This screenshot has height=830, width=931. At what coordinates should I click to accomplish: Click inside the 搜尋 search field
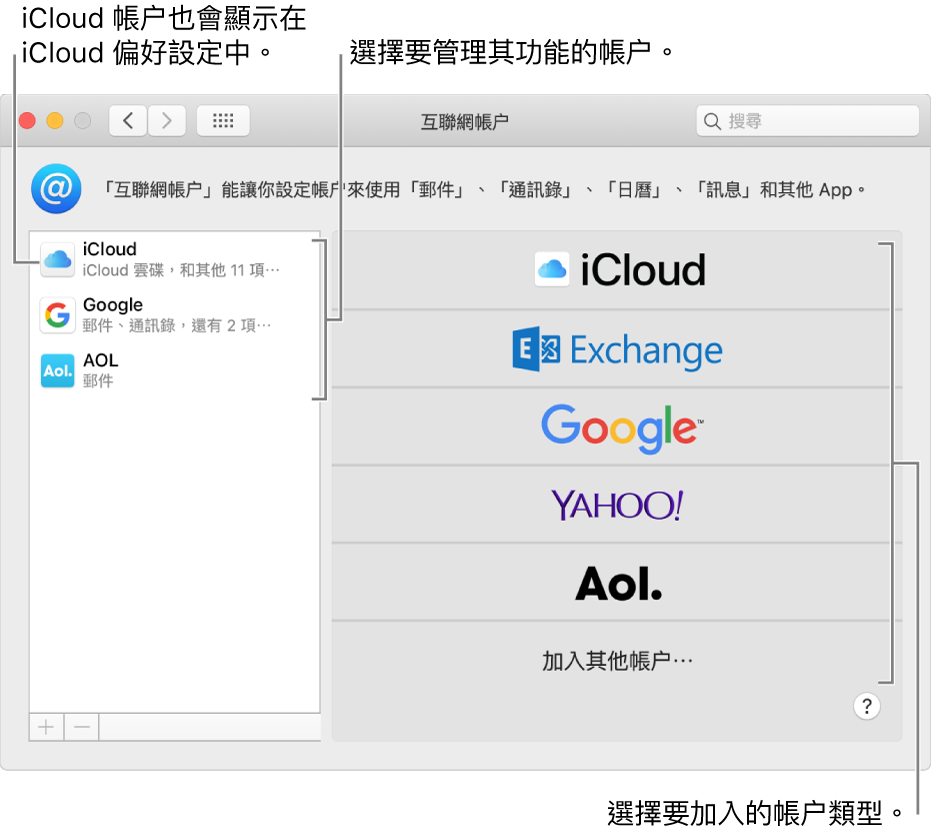[808, 121]
